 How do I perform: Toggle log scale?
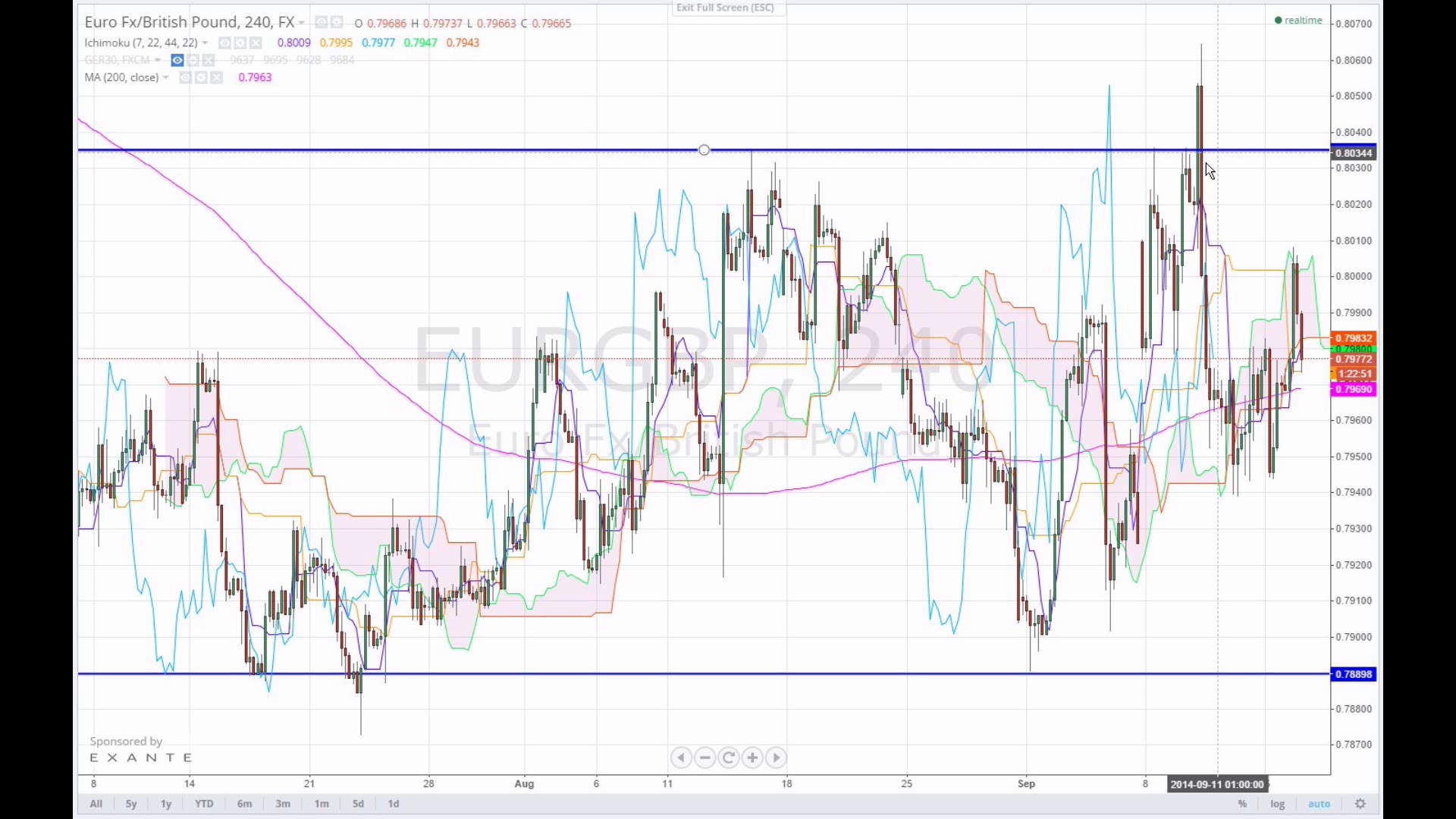[x=1278, y=804]
